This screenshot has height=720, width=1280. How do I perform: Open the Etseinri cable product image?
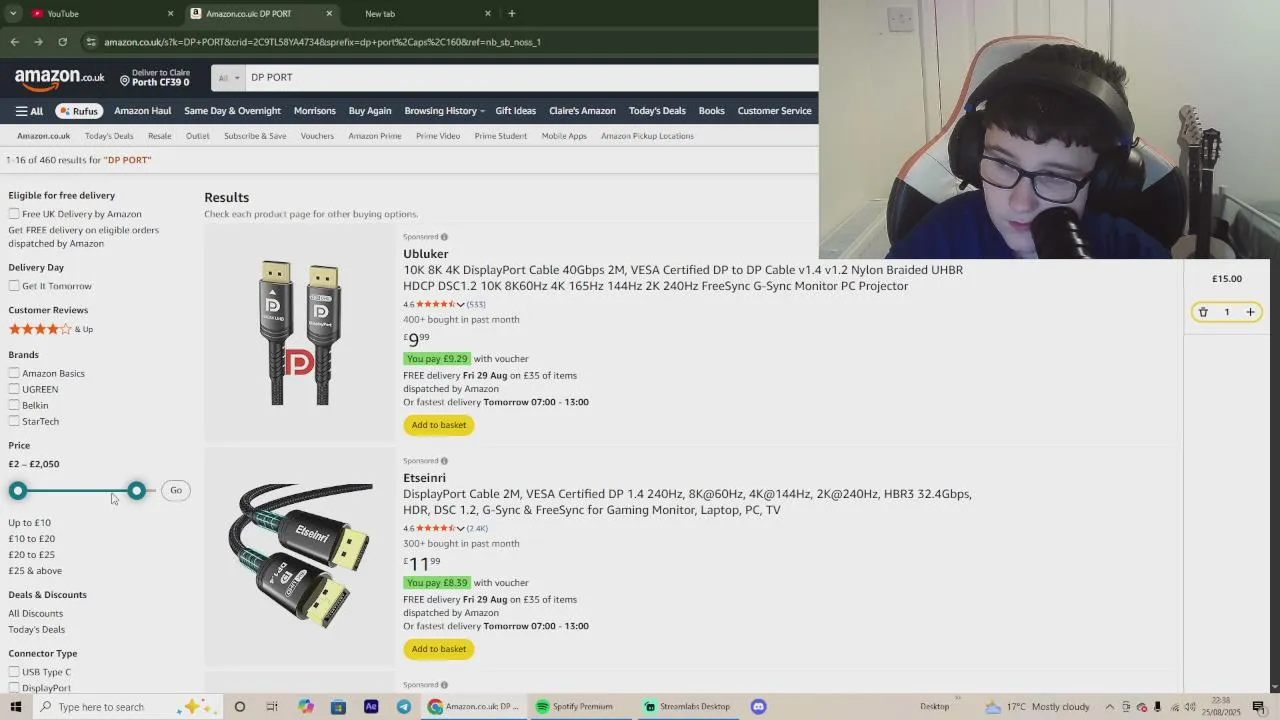pyautogui.click(x=300, y=557)
